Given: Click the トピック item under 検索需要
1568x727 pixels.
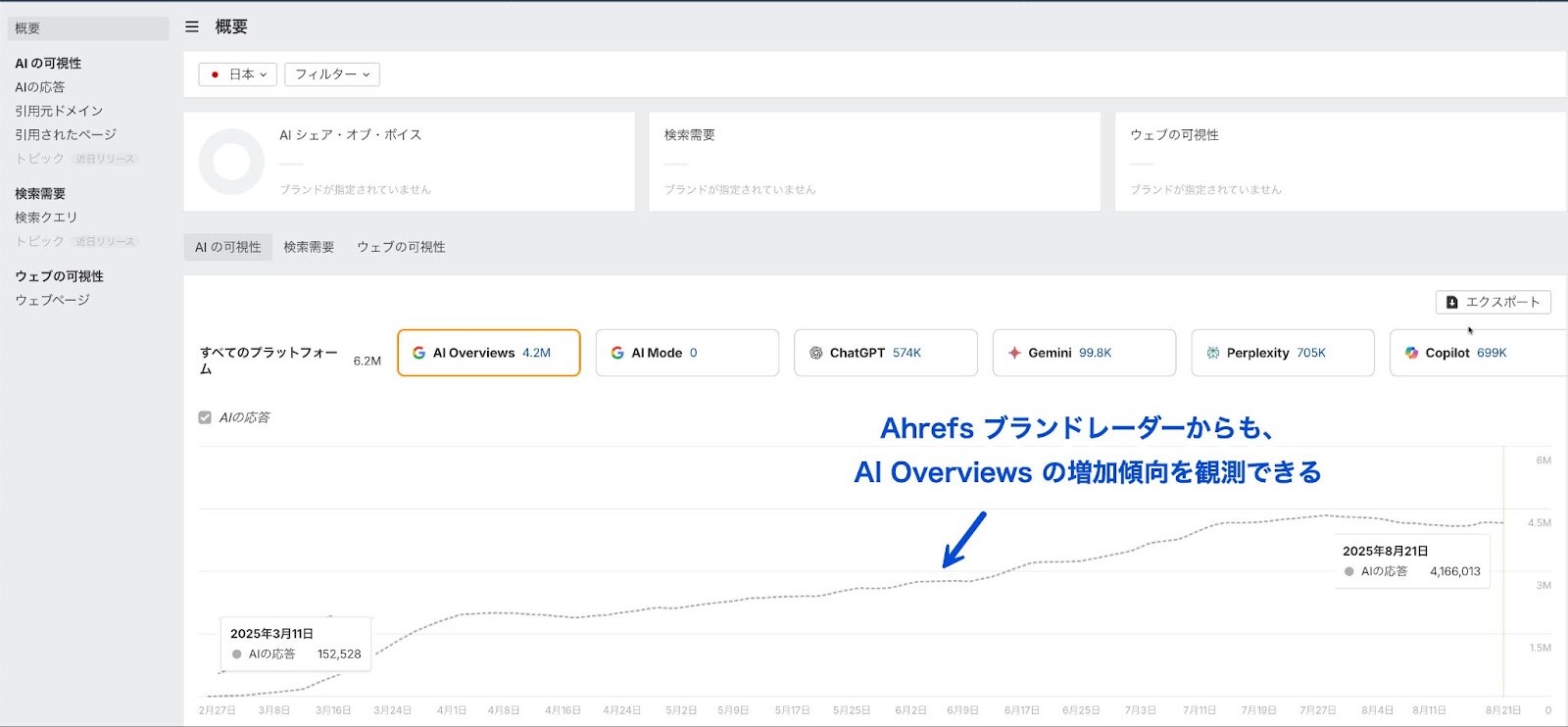Looking at the screenshot, I should click(x=39, y=241).
